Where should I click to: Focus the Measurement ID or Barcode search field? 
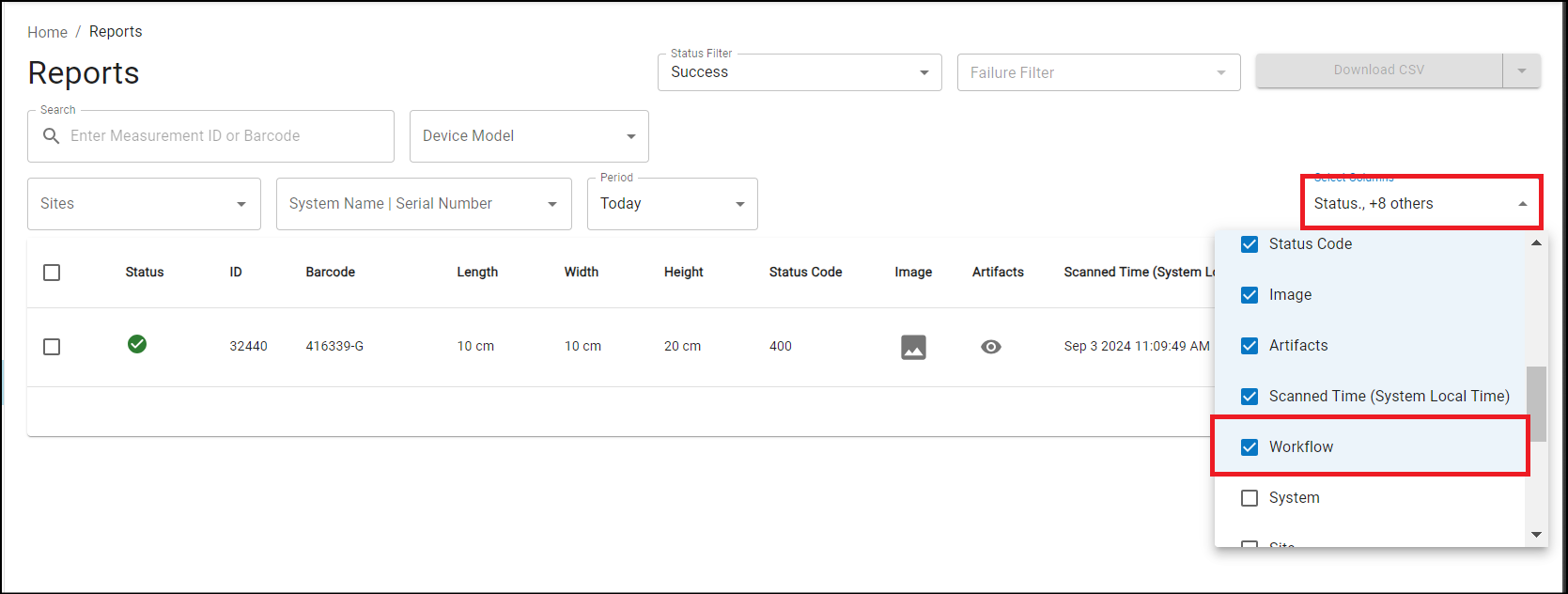coord(225,136)
